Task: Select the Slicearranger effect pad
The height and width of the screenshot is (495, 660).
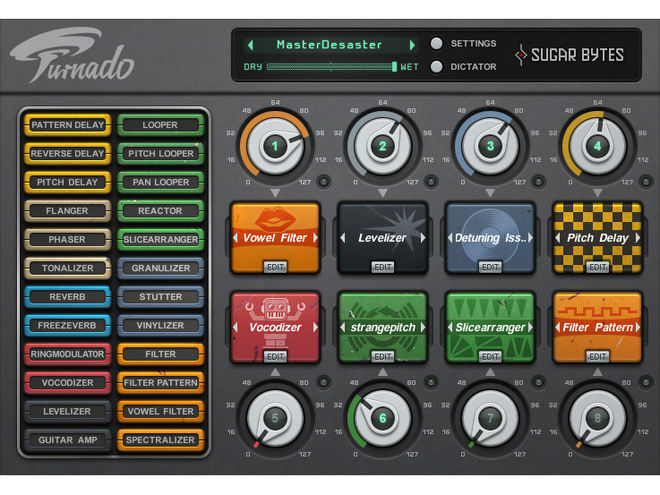Action: (490, 327)
